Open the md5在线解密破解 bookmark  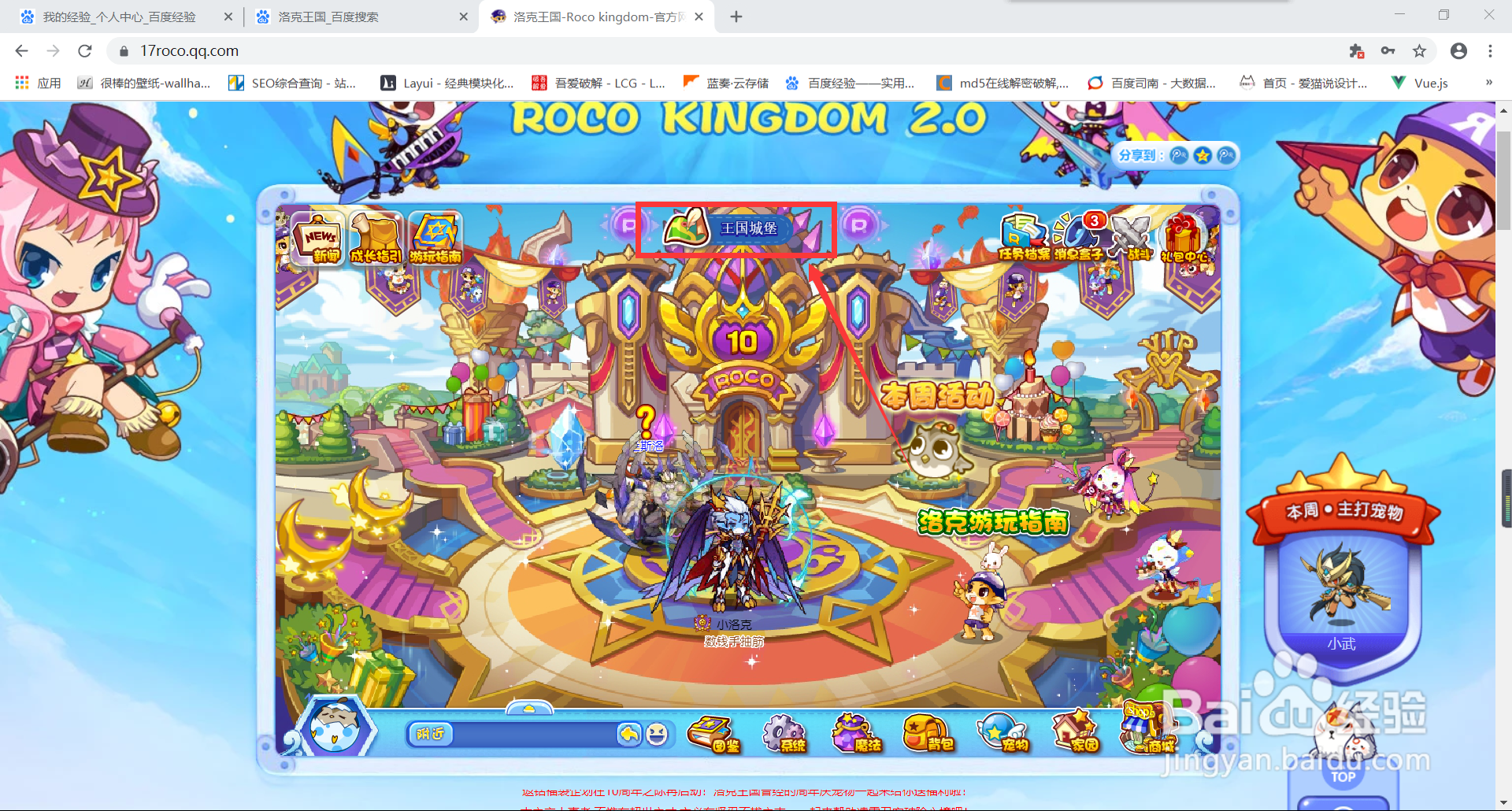click(x=1002, y=83)
